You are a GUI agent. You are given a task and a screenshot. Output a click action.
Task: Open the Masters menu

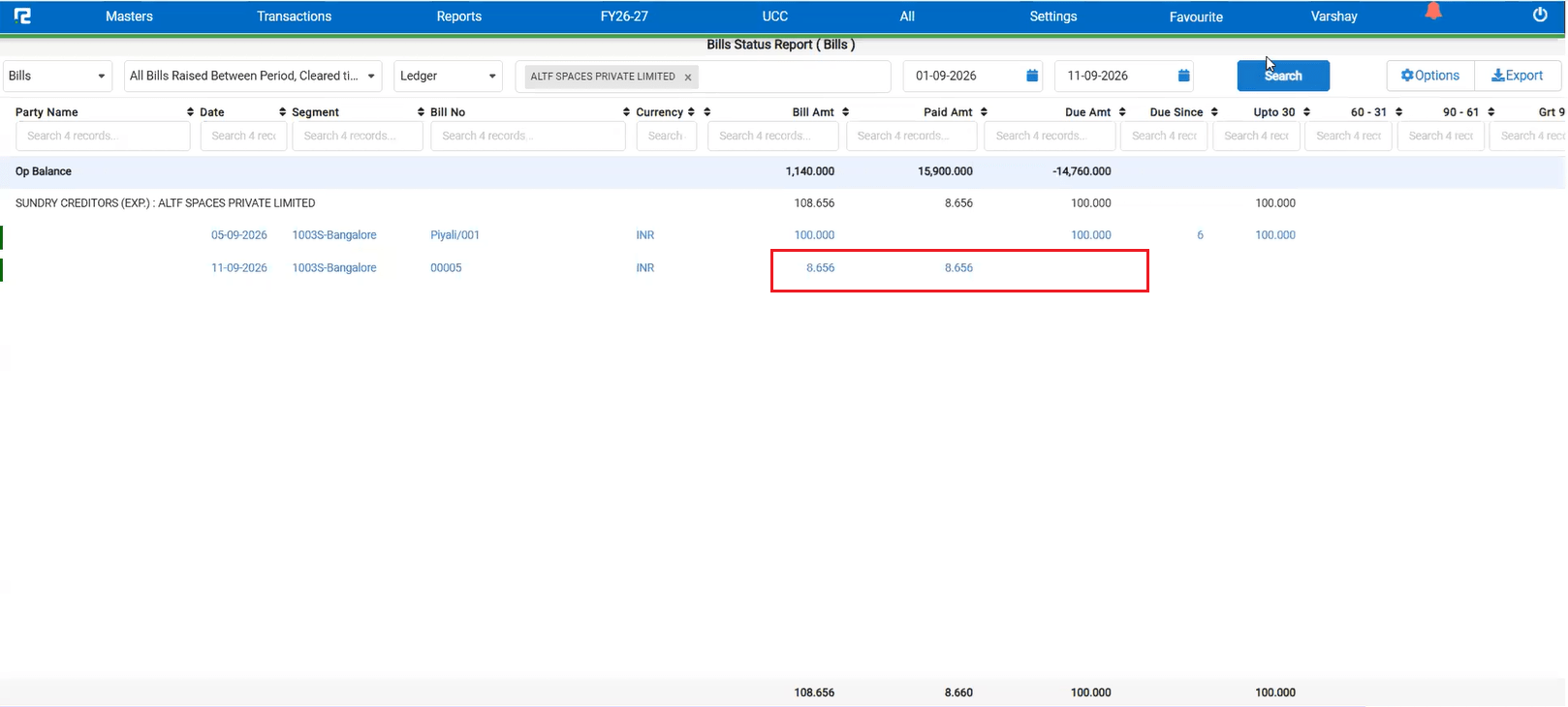point(129,16)
